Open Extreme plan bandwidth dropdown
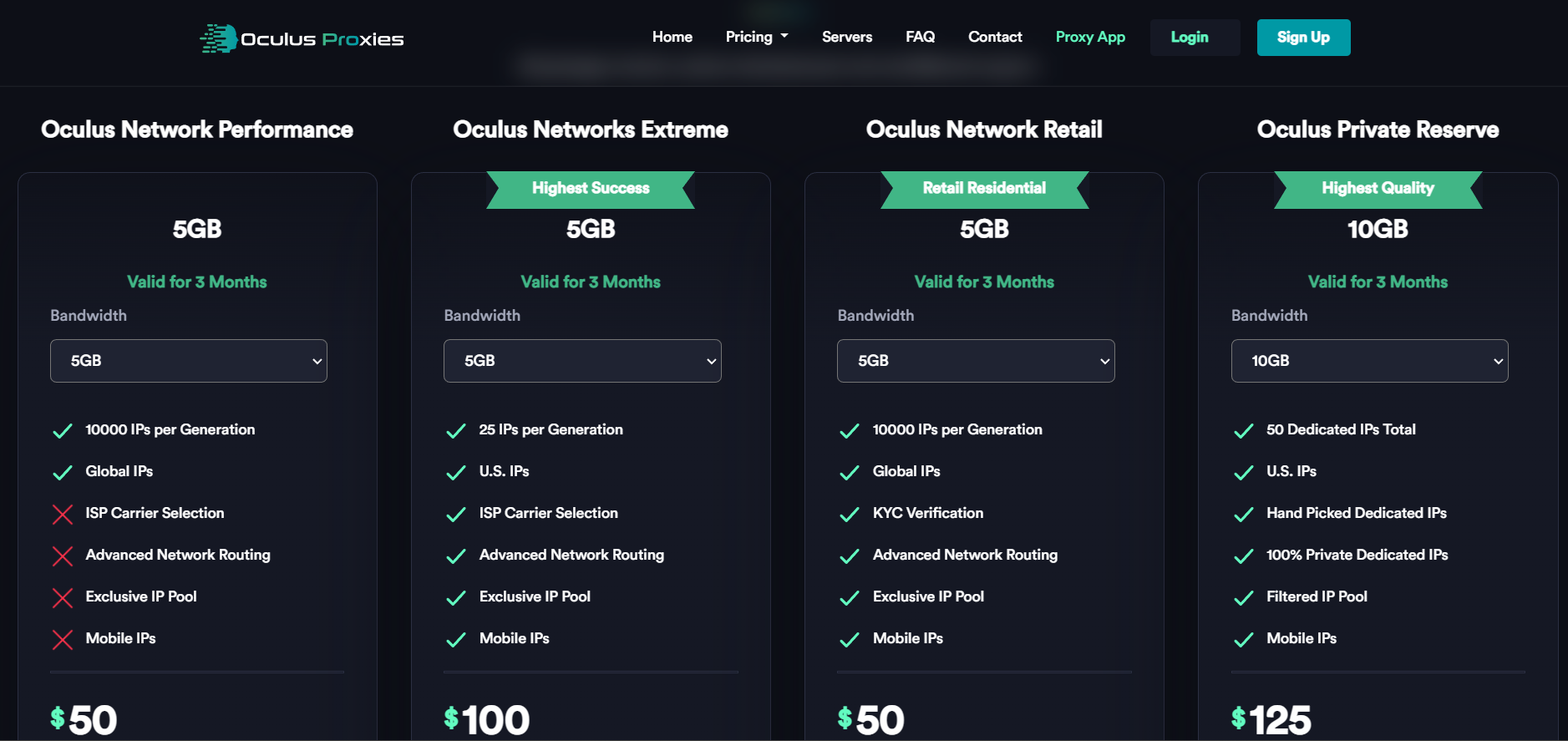Viewport: 1568px width, 741px height. coord(582,361)
